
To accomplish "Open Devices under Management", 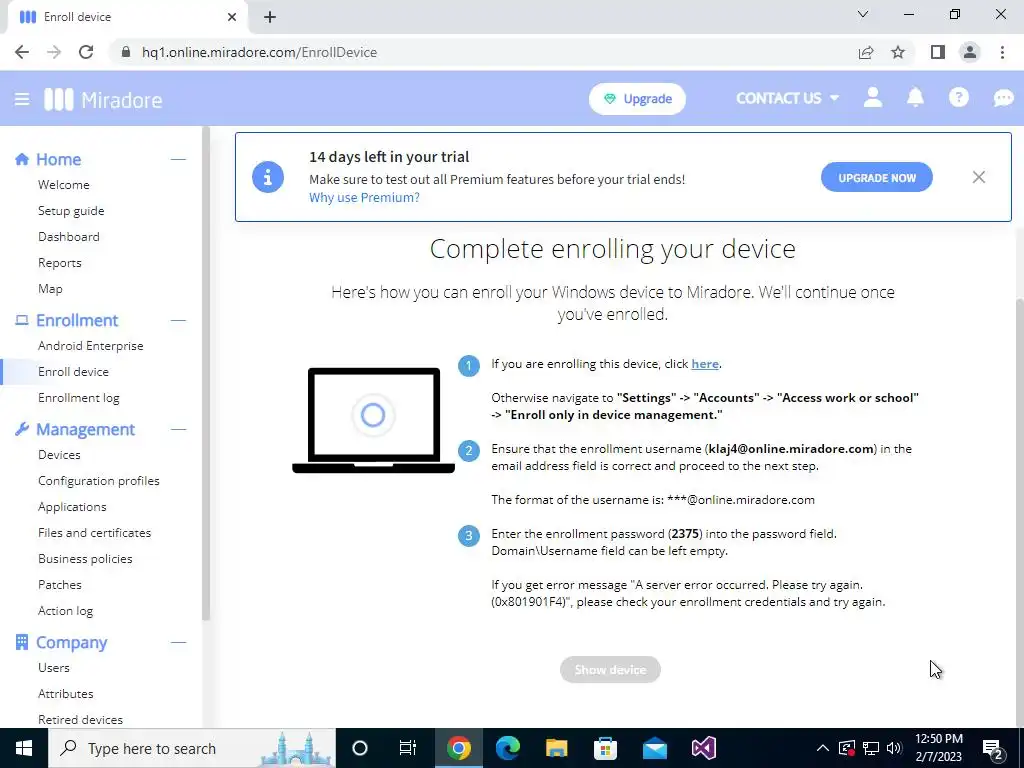I will [59, 455].
